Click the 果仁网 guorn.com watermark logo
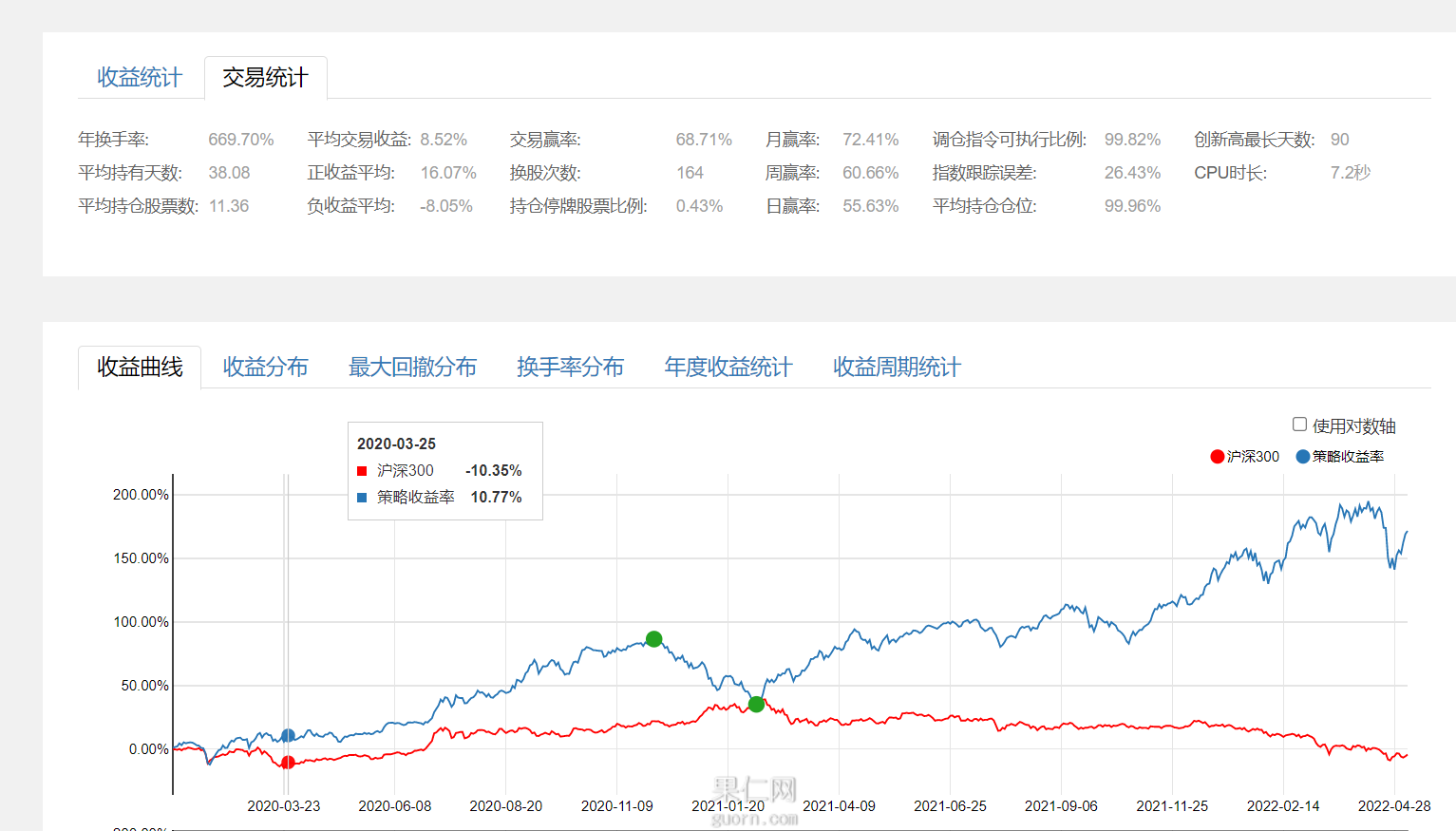This screenshot has width=1456, height=831. pyautogui.click(x=755, y=801)
